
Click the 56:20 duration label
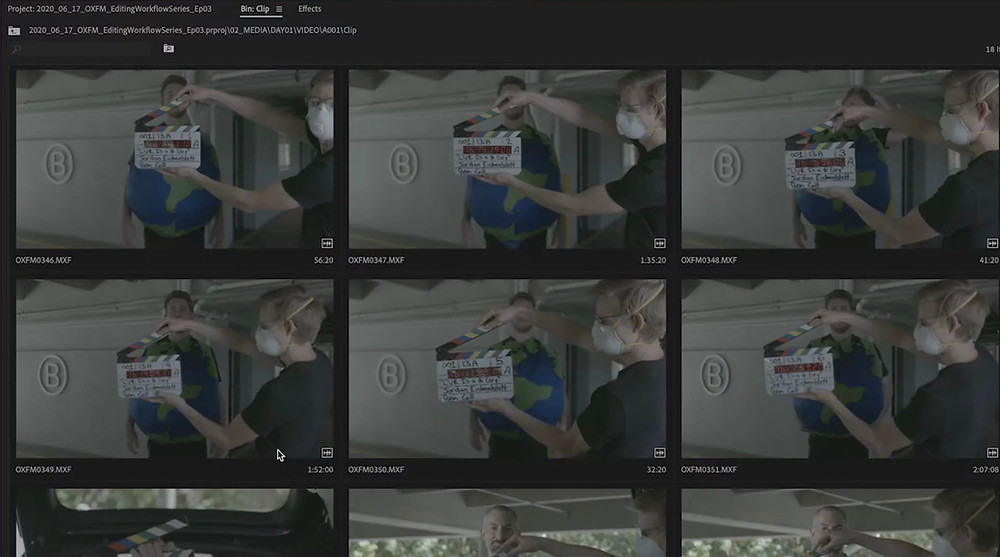tap(323, 260)
